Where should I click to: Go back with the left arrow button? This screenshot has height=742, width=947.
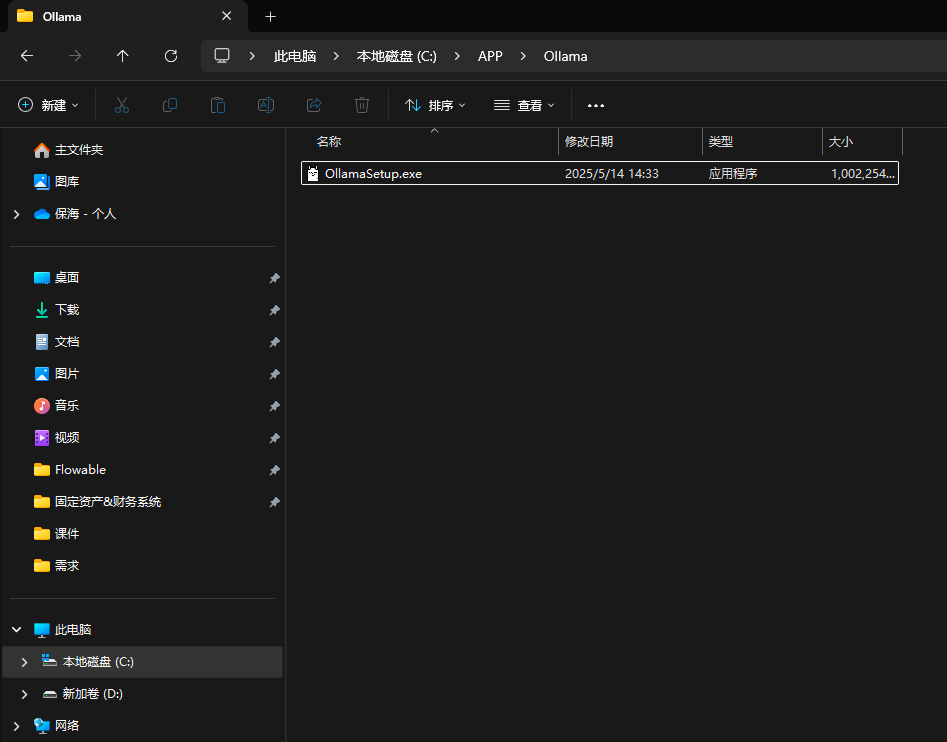27,56
